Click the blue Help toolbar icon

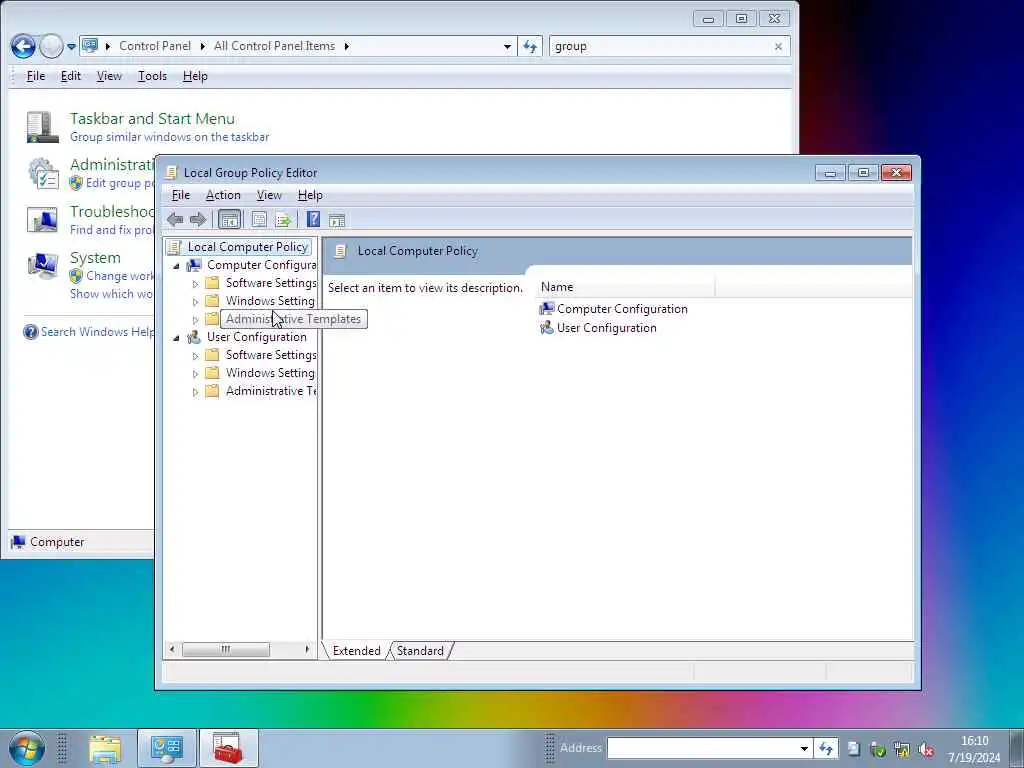(313, 219)
